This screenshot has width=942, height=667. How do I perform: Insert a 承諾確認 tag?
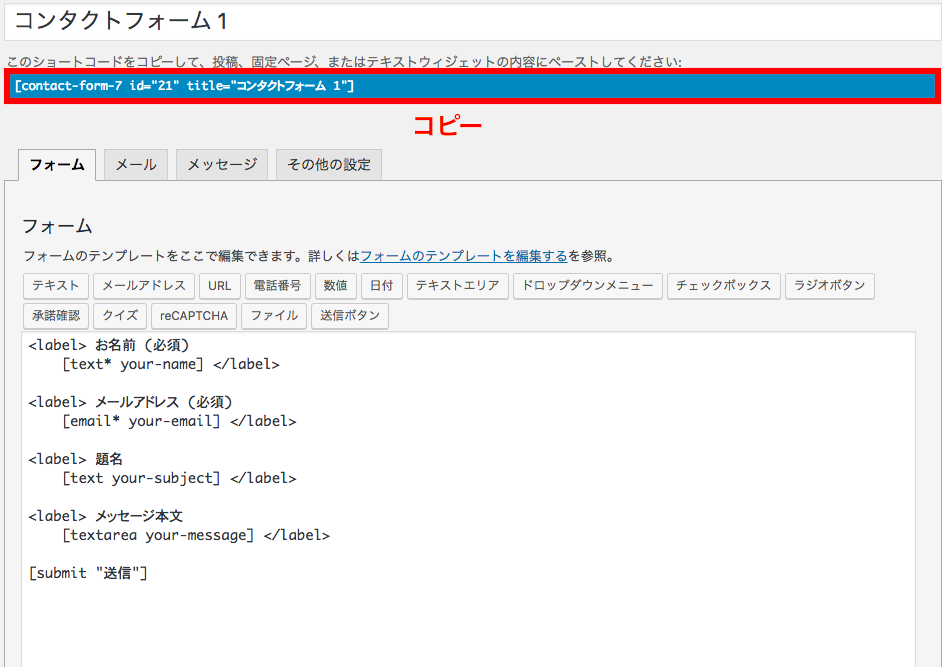pos(56,316)
